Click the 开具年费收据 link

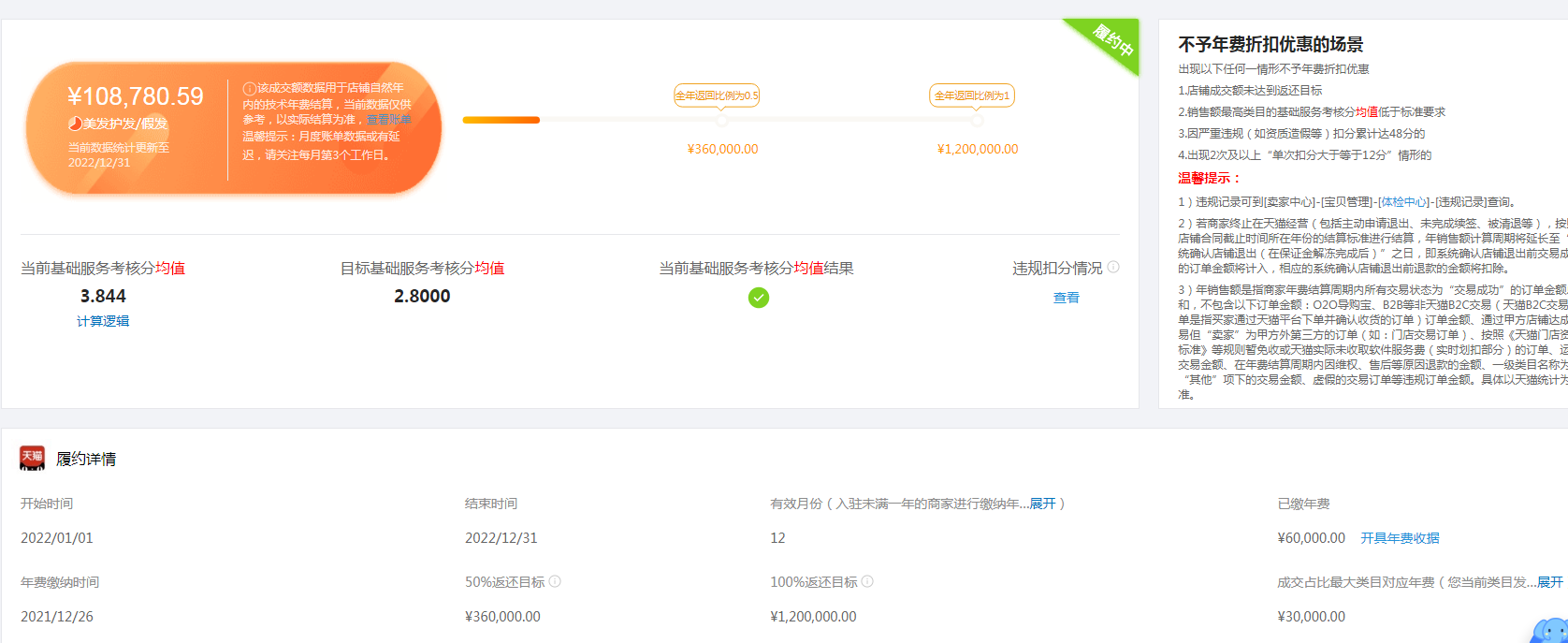tap(1400, 538)
